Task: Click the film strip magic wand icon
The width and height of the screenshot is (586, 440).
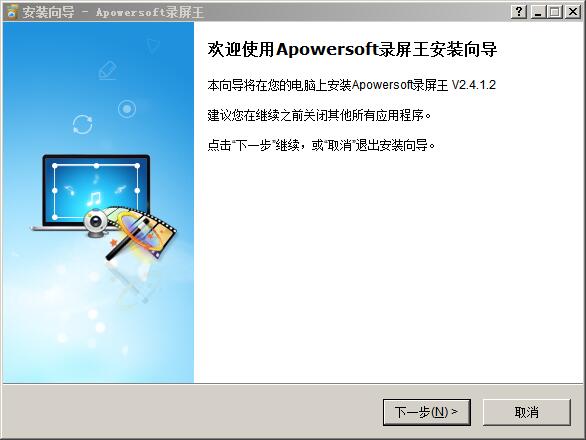Action: [144, 233]
